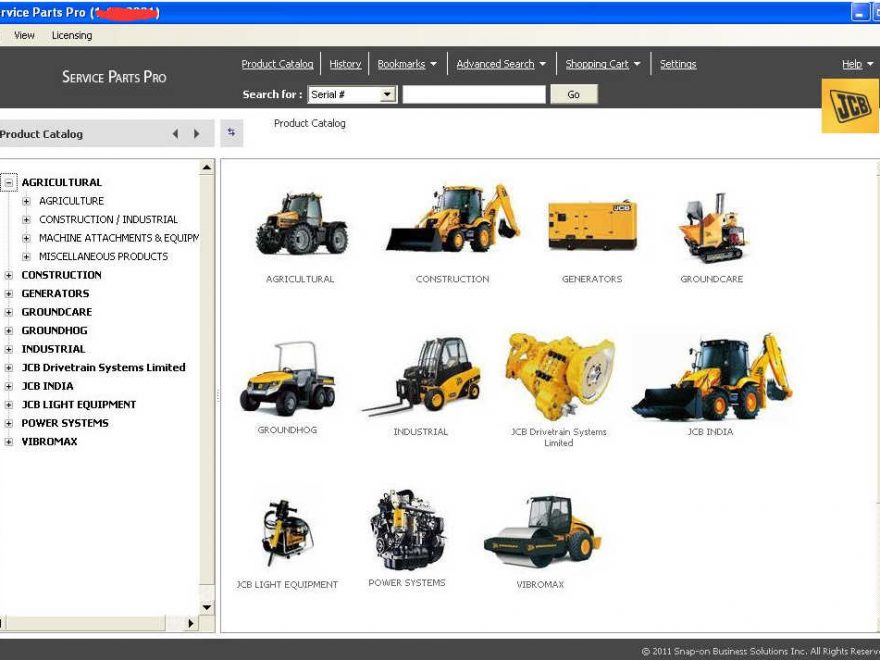
Task: Click the JCB logo
Action: 850,106
